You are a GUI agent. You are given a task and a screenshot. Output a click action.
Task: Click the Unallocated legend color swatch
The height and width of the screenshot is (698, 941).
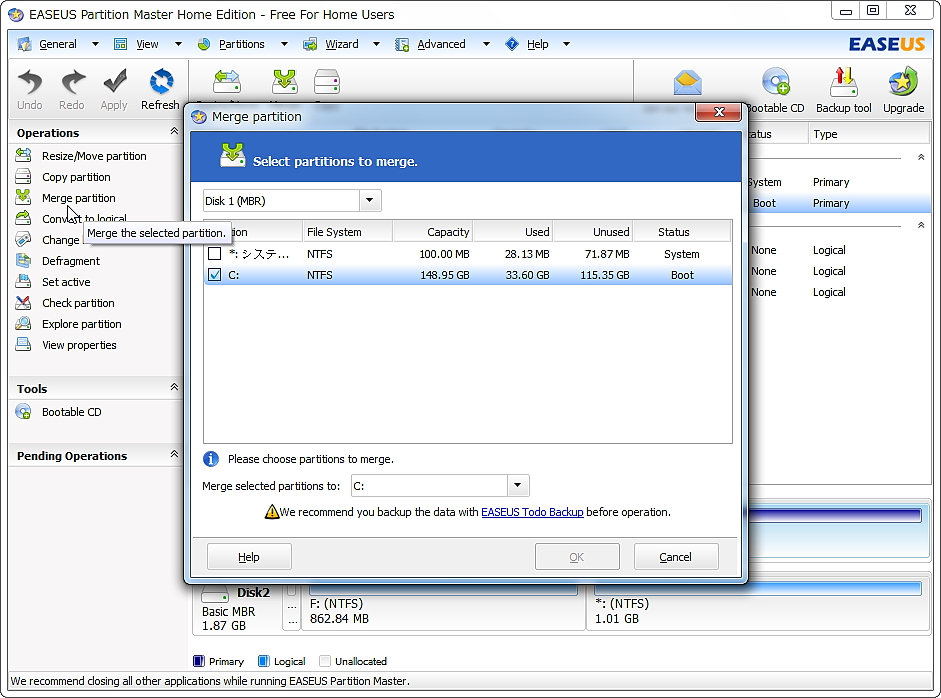pyautogui.click(x=325, y=661)
